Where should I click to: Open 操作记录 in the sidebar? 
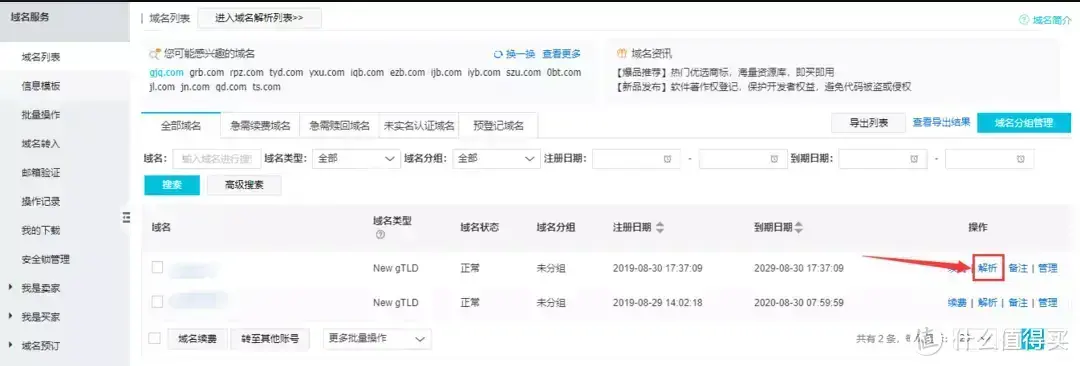[x=41, y=202]
